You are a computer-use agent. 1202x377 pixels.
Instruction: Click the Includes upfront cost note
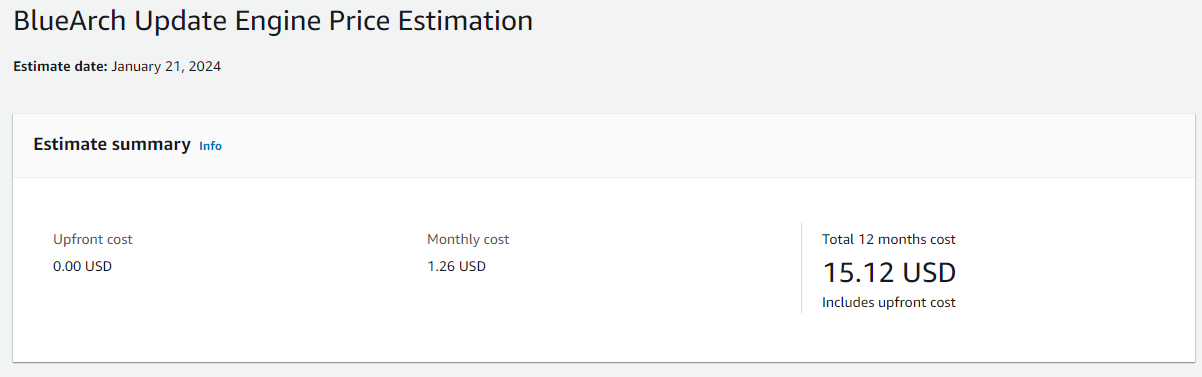click(889, 302)
